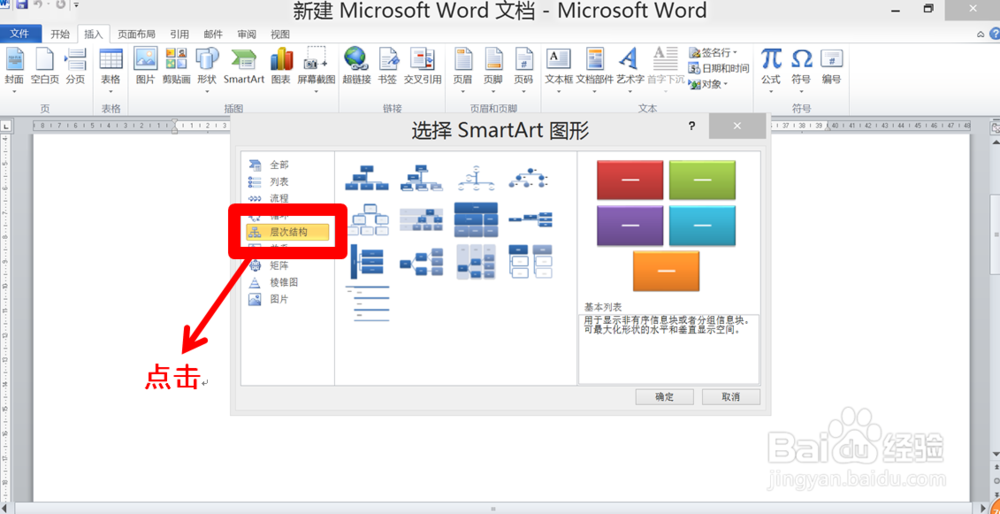Switch to the 引用 references tab
The width and height of the screenshot is (1000, 514).
179,34
